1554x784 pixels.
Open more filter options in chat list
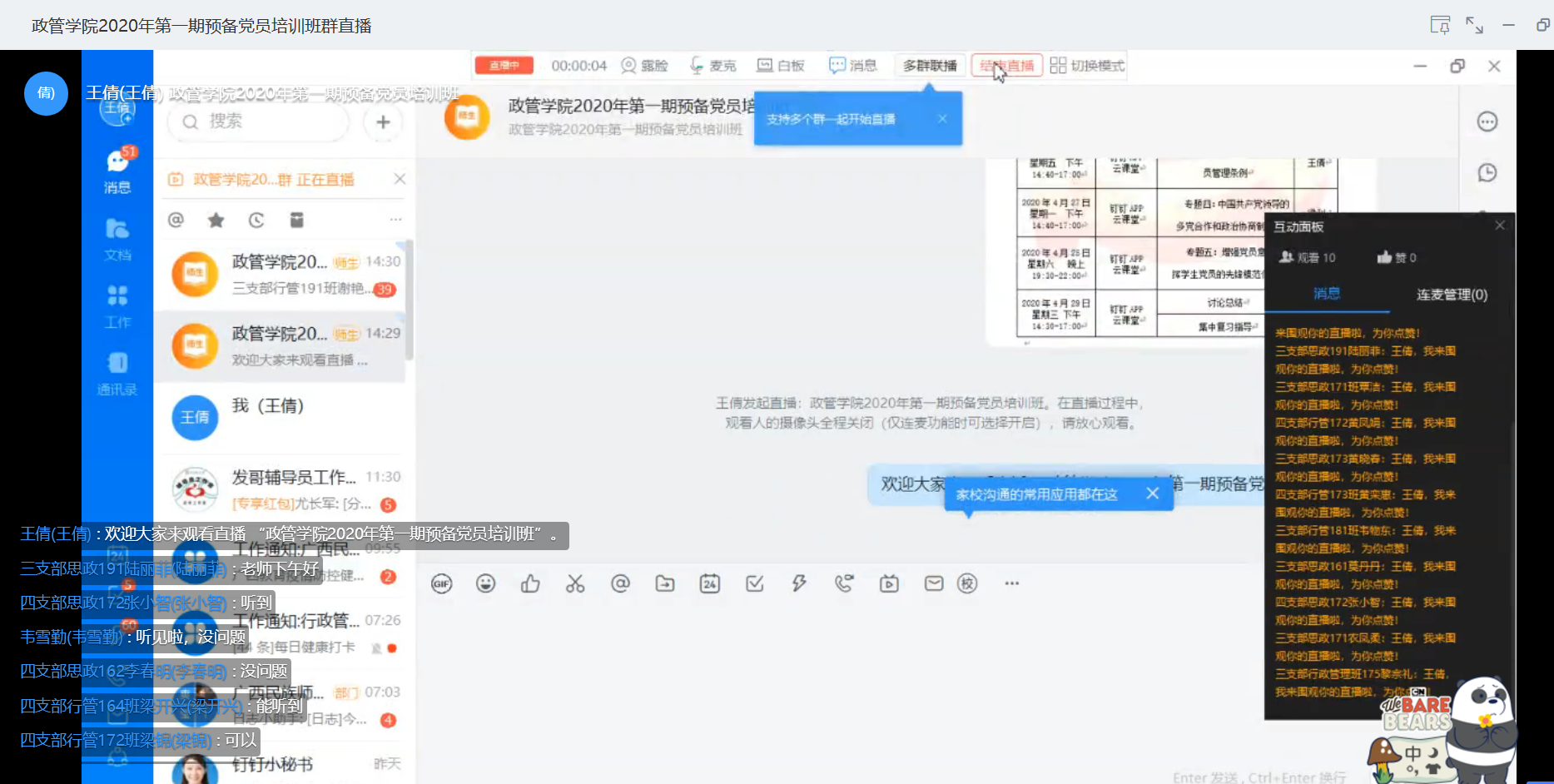tap(395, 220)
